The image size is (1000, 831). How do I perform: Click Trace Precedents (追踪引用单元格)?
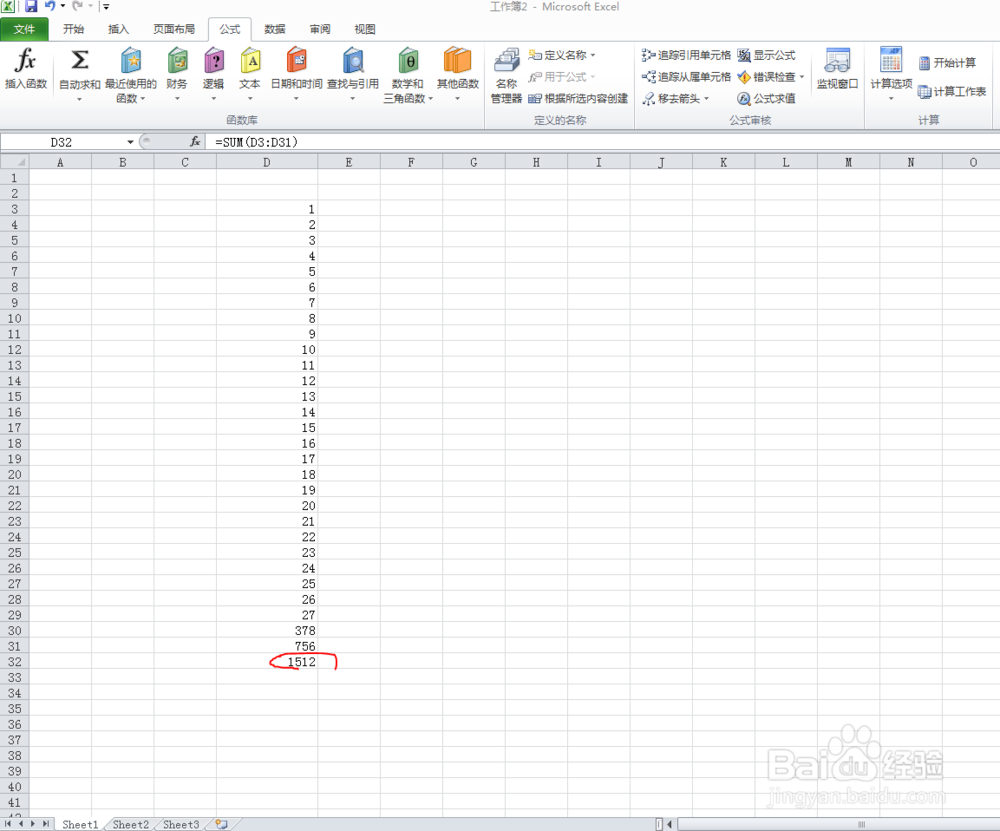[686, 55]
